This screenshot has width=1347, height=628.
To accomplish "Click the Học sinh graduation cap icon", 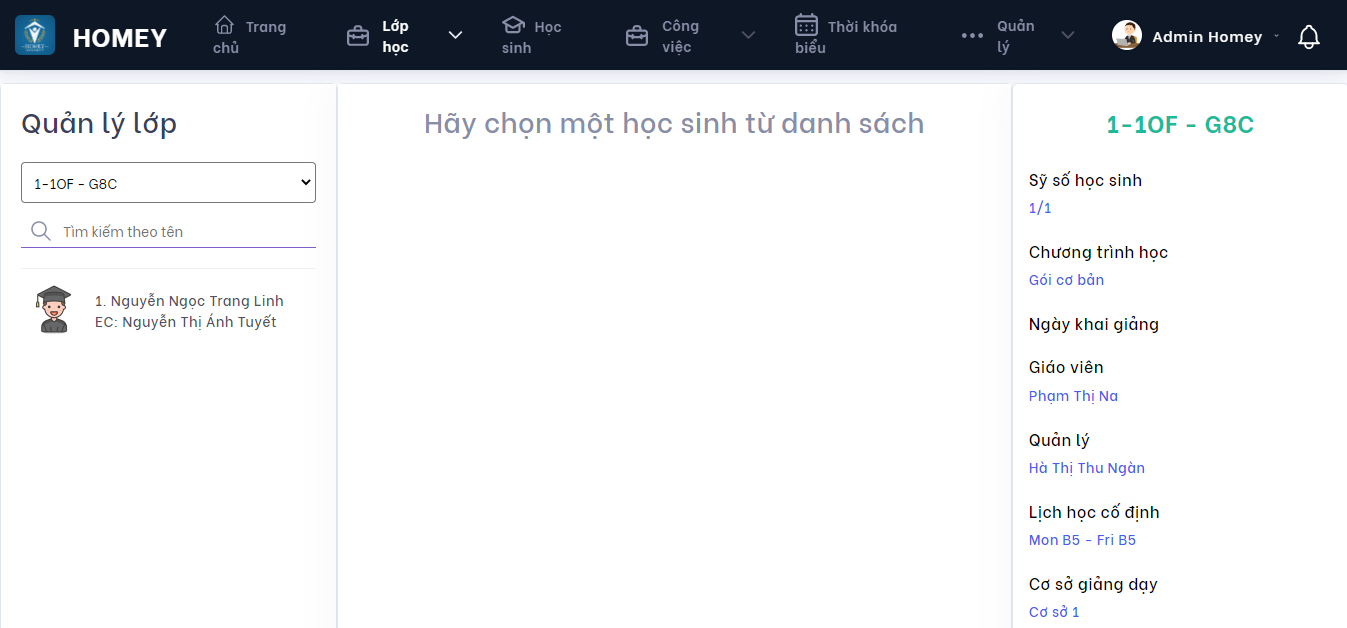I will point(513,26).
